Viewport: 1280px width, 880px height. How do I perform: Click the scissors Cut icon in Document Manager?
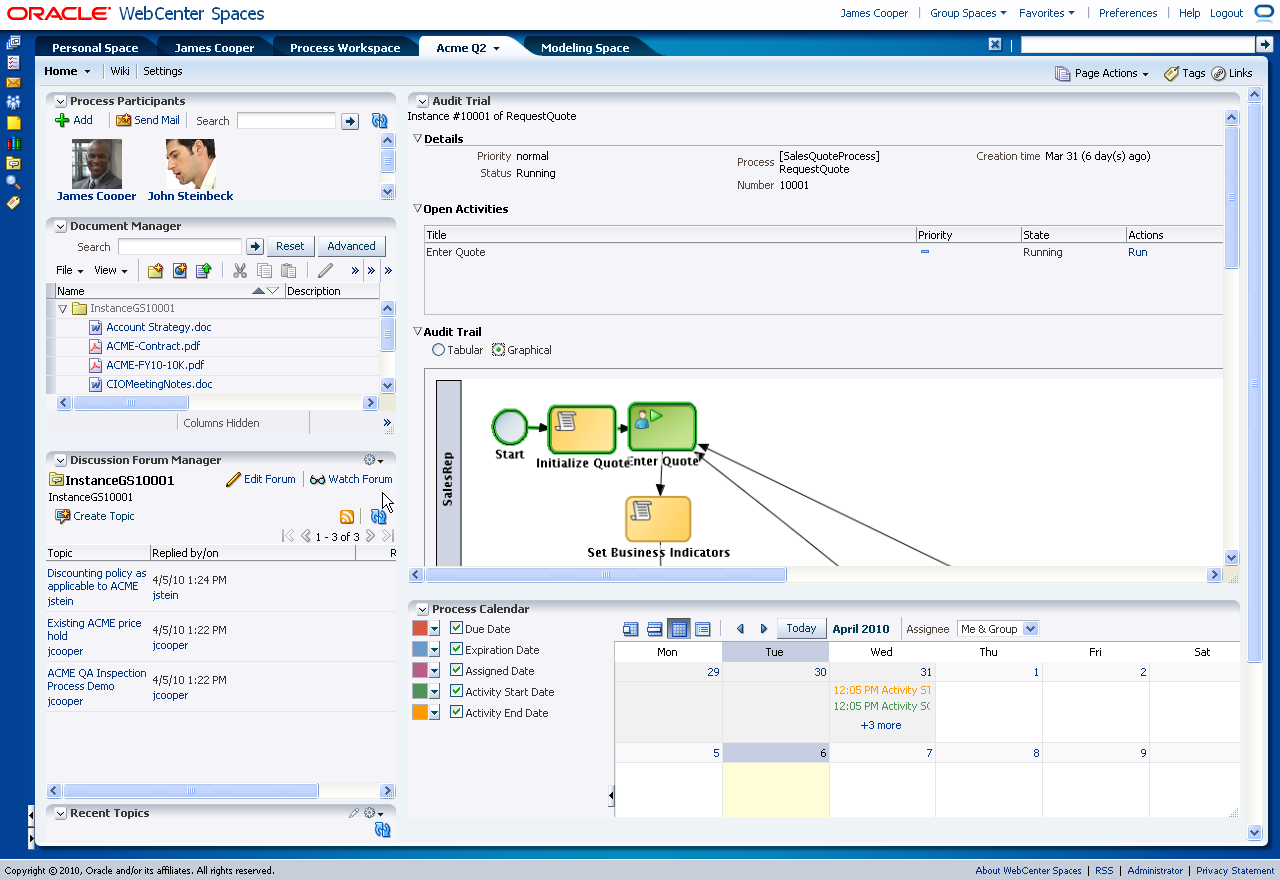pyautogui.click(x=240, y=270)
